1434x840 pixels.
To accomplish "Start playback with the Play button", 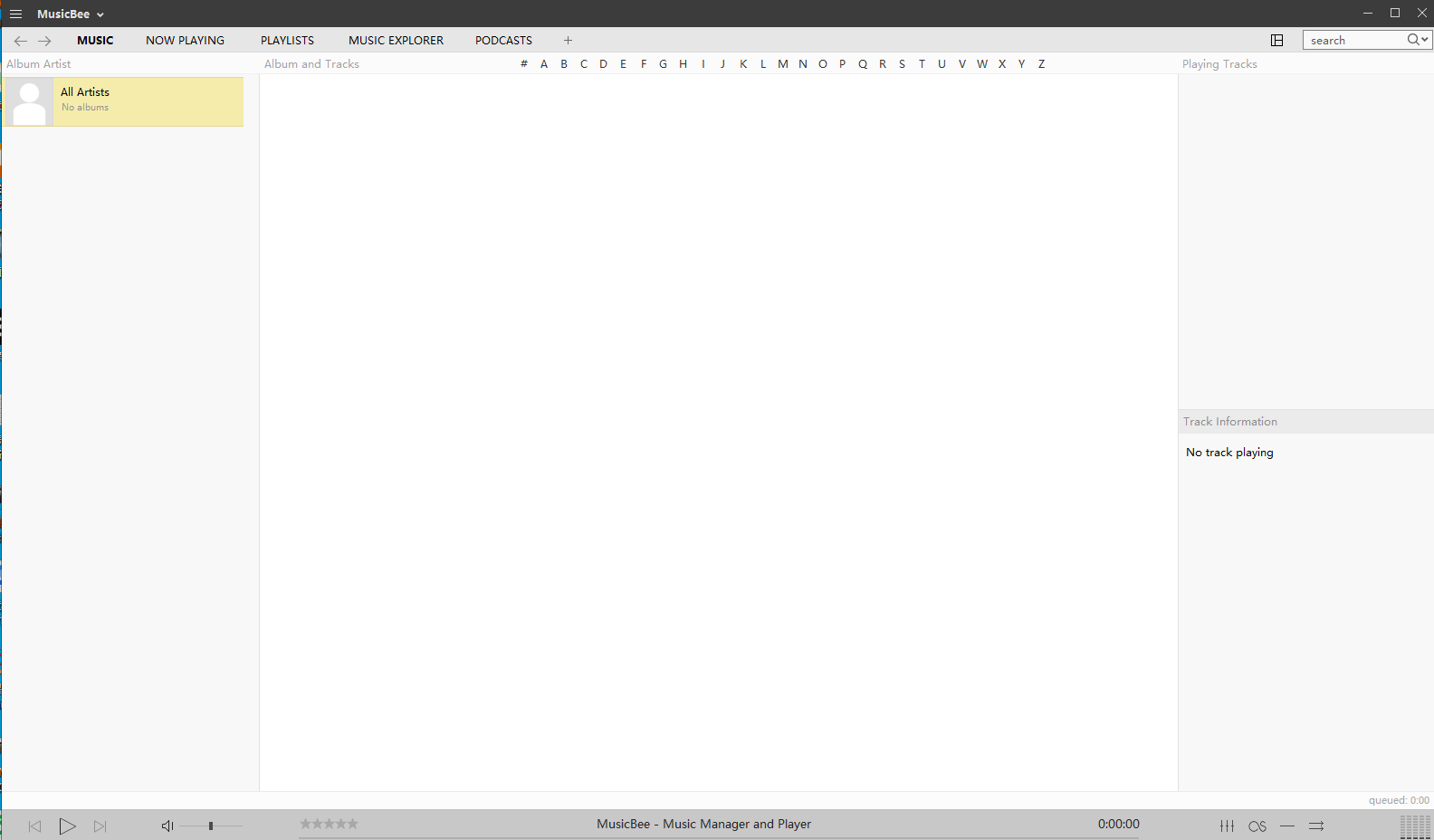I will click(x=67, y=826).
